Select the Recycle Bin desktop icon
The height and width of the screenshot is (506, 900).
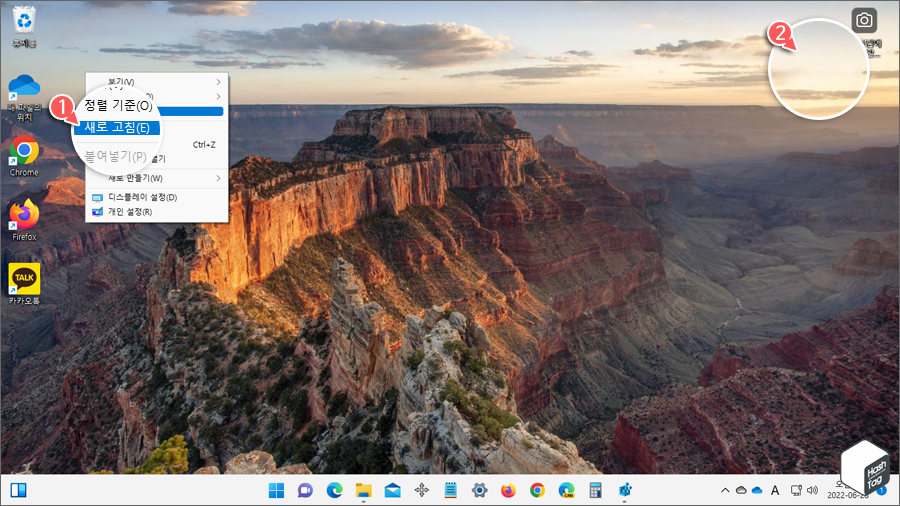(x=24, y=26)
